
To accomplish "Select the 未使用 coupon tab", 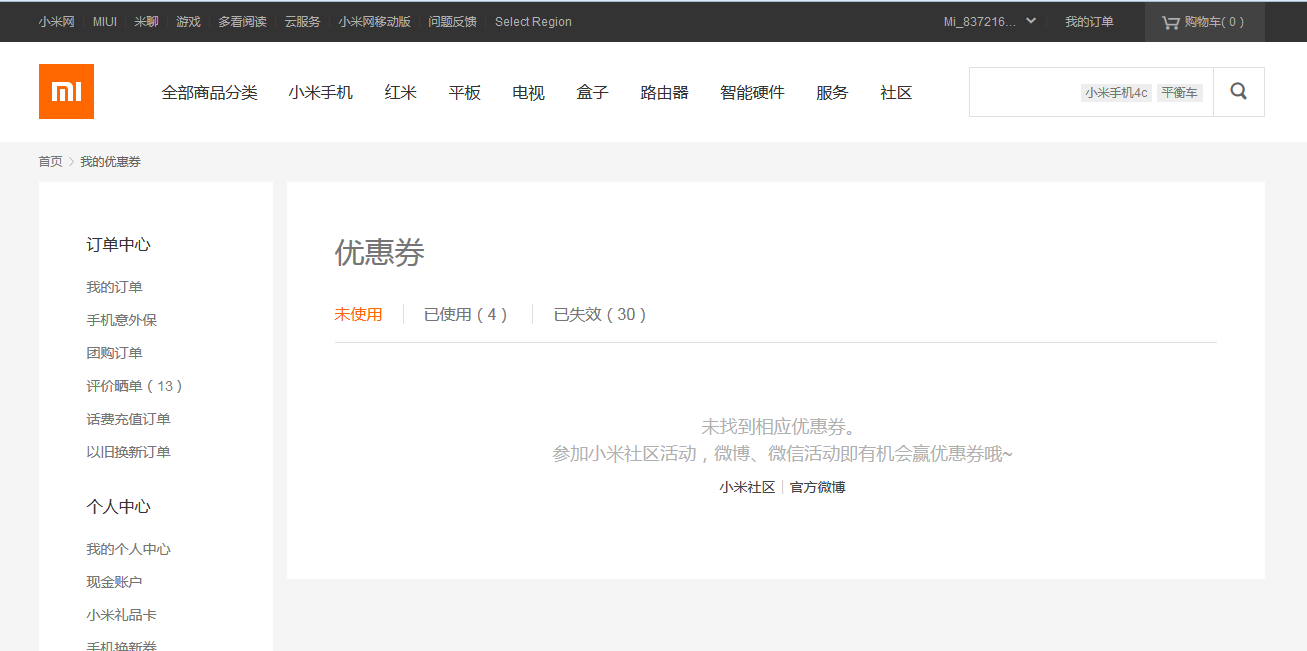I will tap(358, 314).
